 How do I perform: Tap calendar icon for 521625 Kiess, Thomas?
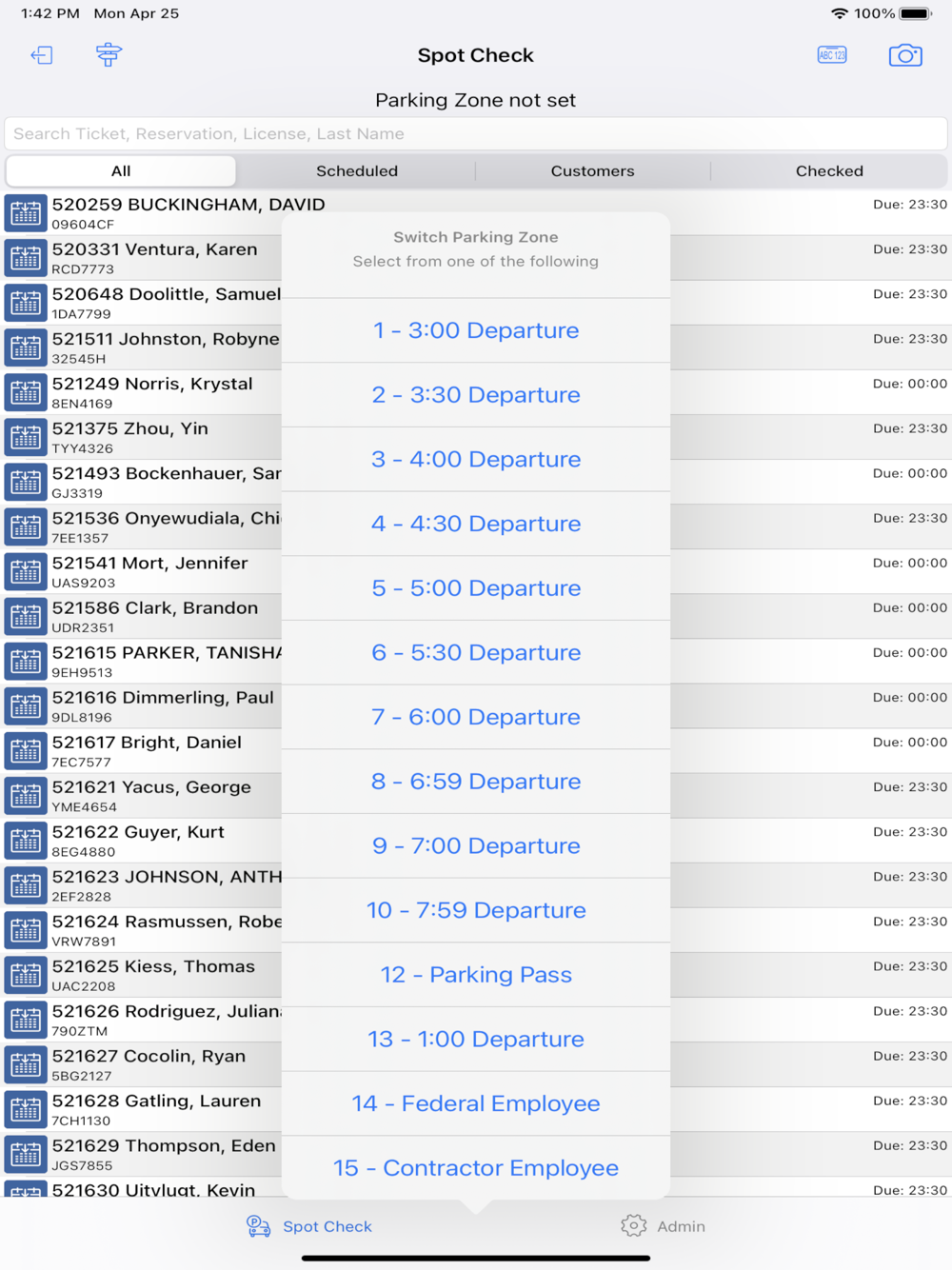[x=26, y=974]
